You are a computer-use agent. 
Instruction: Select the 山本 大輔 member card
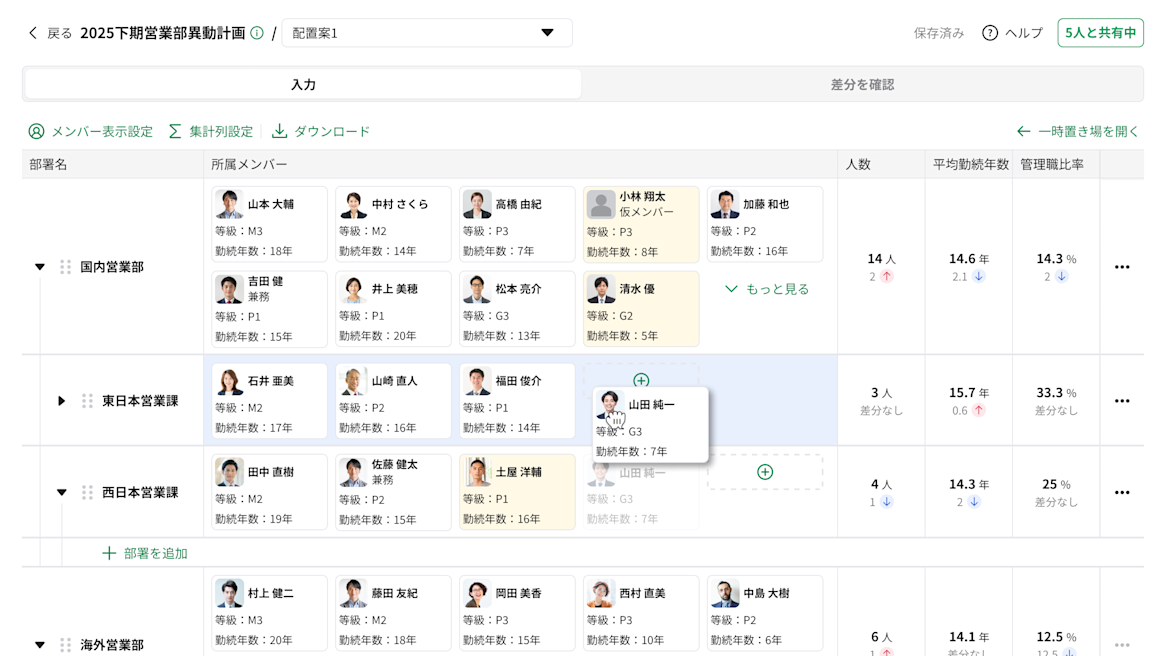point(268,222)
